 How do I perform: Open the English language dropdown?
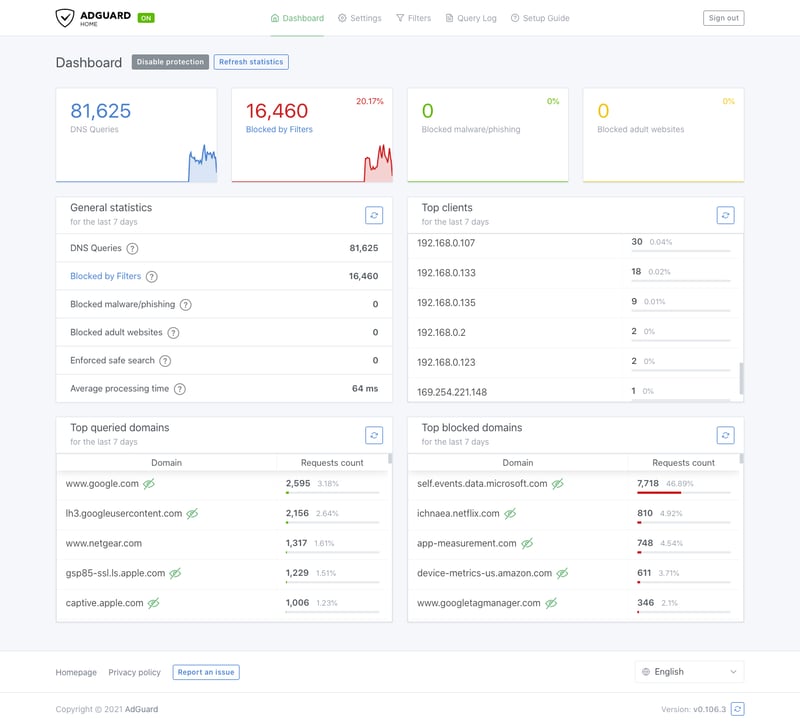coord(689,672)
